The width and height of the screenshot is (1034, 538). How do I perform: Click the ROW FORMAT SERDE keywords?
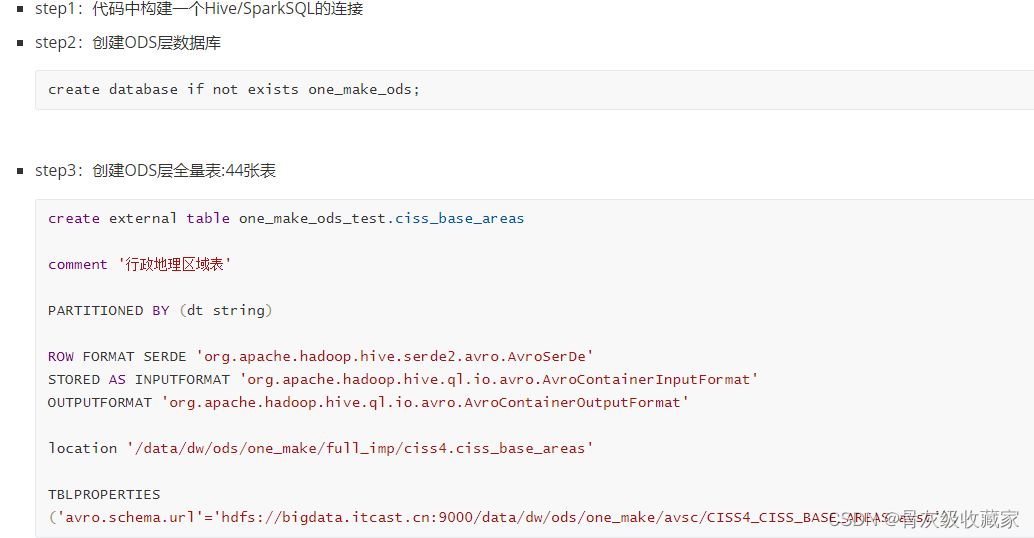(x=117, y=357)
